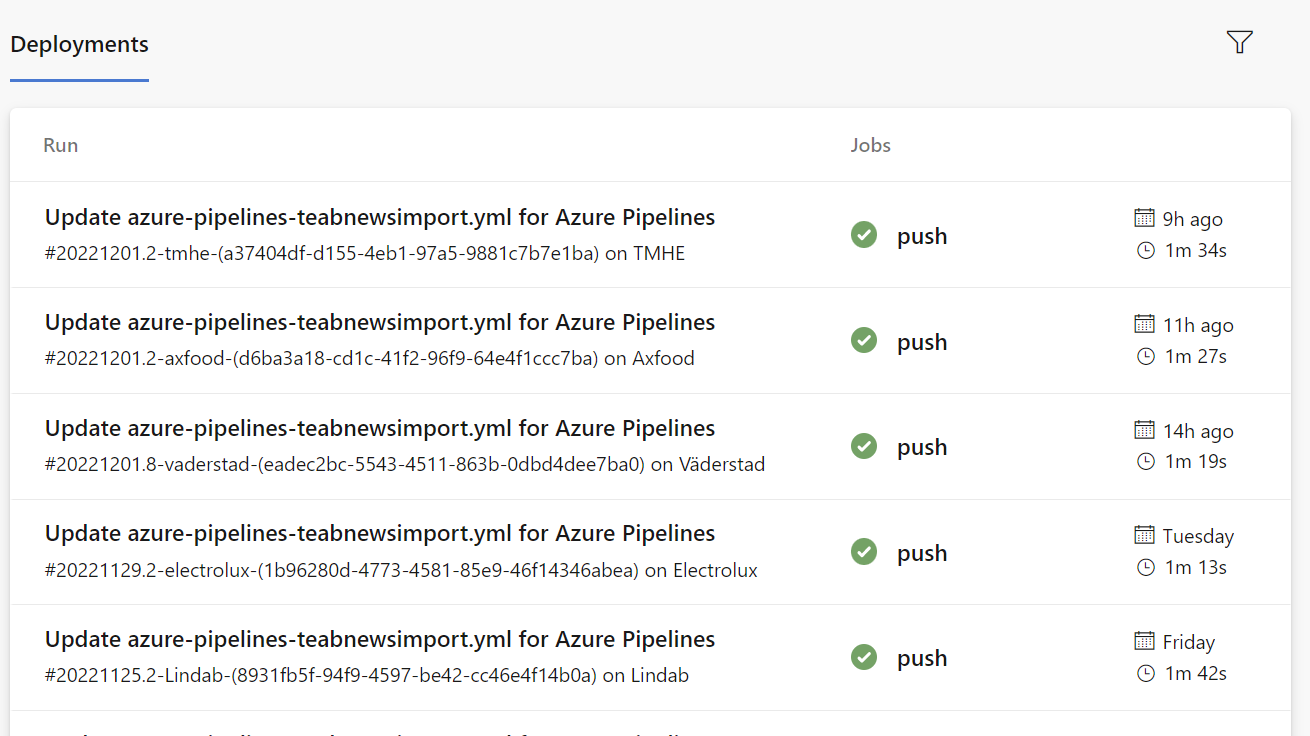The image size is (1310, 736).
Task: Open the Axfood deployment run title
Action: point(380,322)
